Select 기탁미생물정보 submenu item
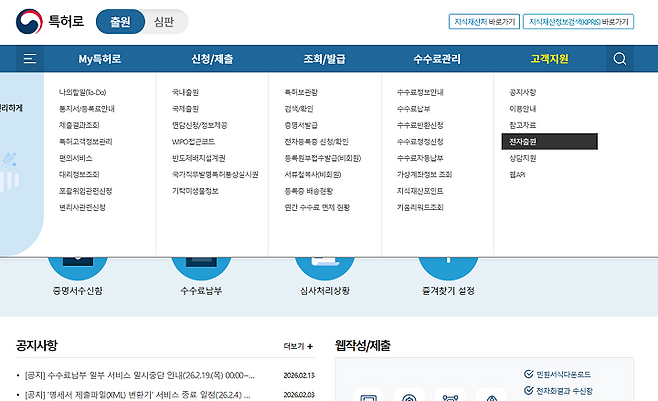Viewport: 658px width, 401px height. point(195,191)
